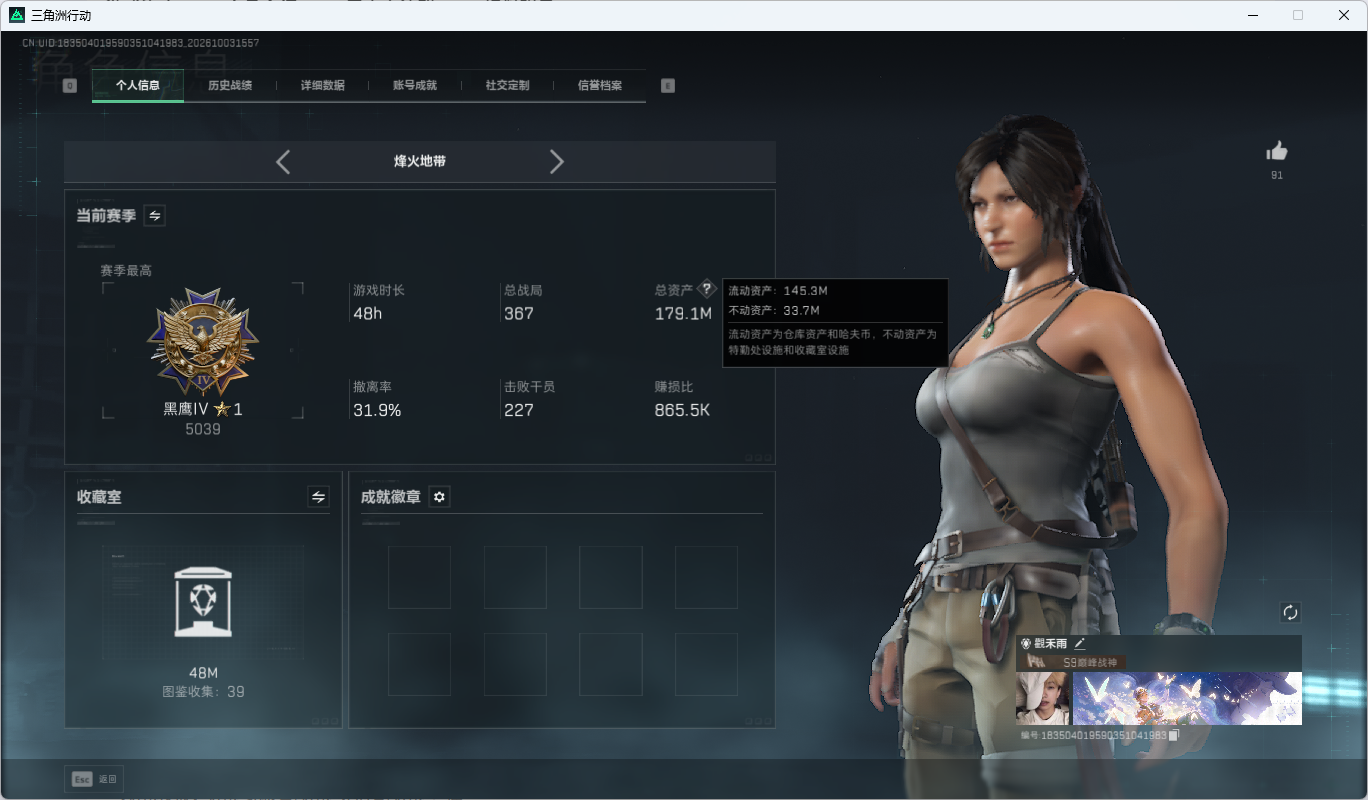The height and width of the screenshot is (800, 1368).
Task: Click the Esc 返回 button
Action: click(95, 779)
